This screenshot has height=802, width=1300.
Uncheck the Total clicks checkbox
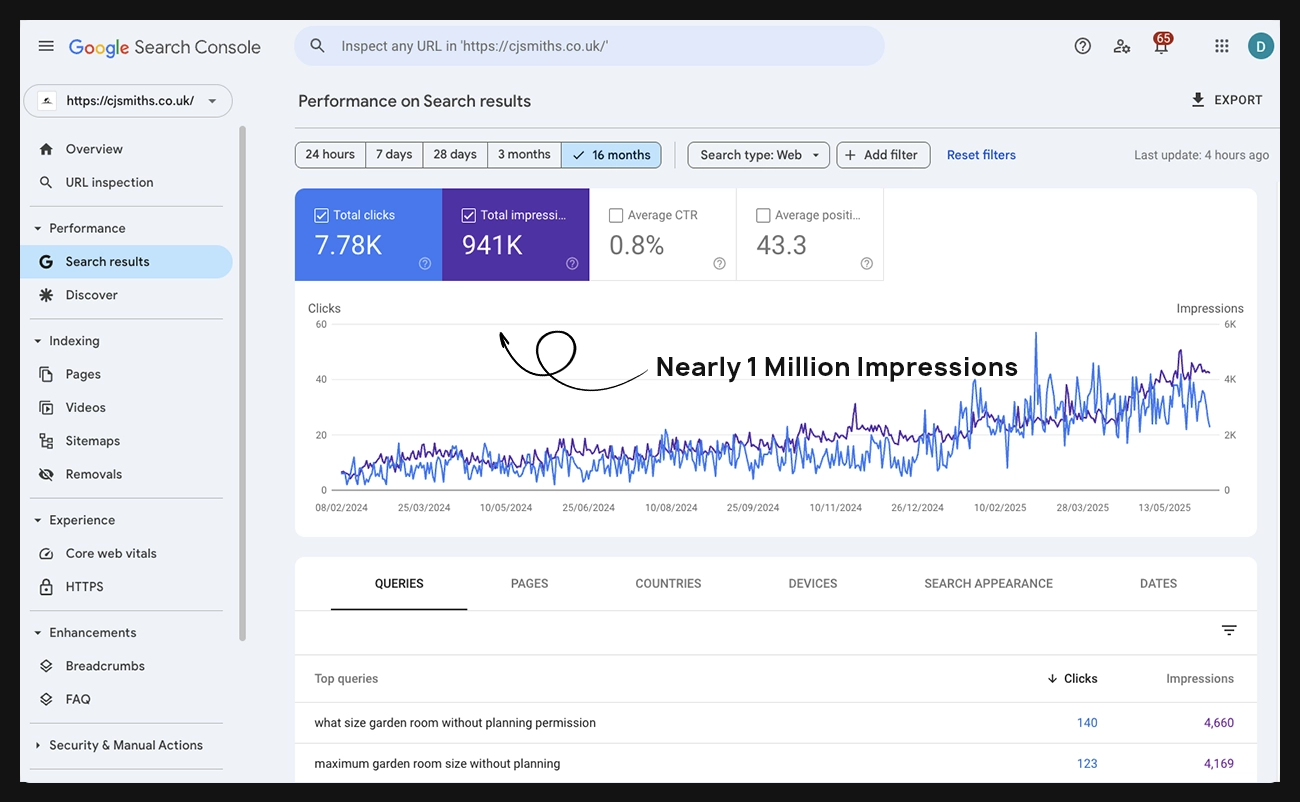click(x=321, y=215)
